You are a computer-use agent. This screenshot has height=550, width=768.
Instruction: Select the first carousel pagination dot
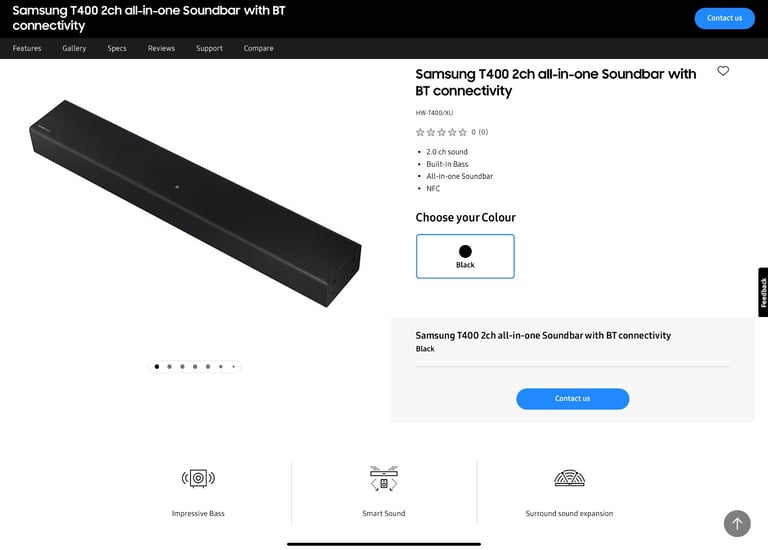point(157,366)
